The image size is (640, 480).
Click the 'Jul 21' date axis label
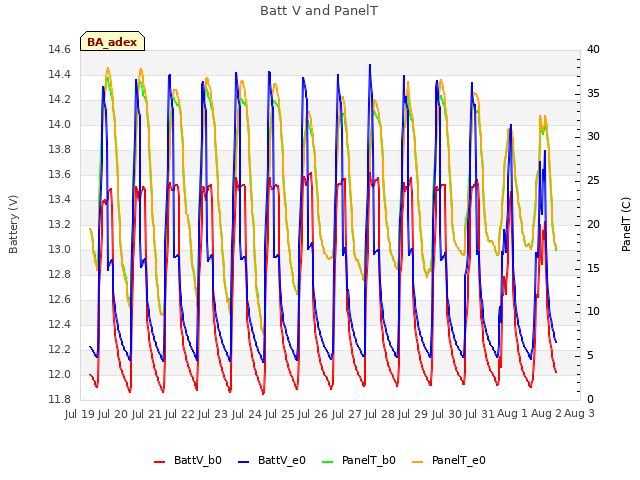[147, 414]
